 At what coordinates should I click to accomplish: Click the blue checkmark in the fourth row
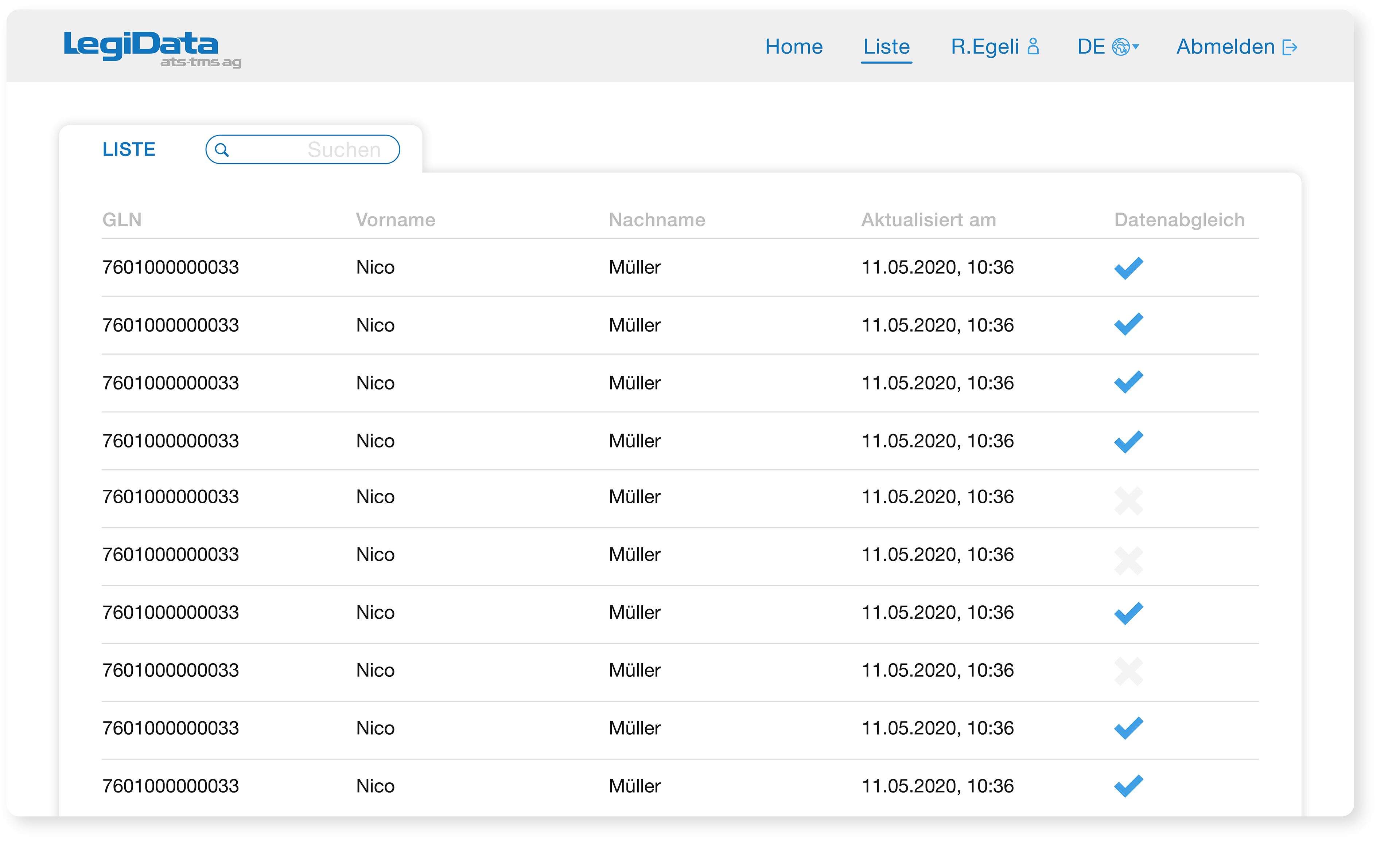1129,441
